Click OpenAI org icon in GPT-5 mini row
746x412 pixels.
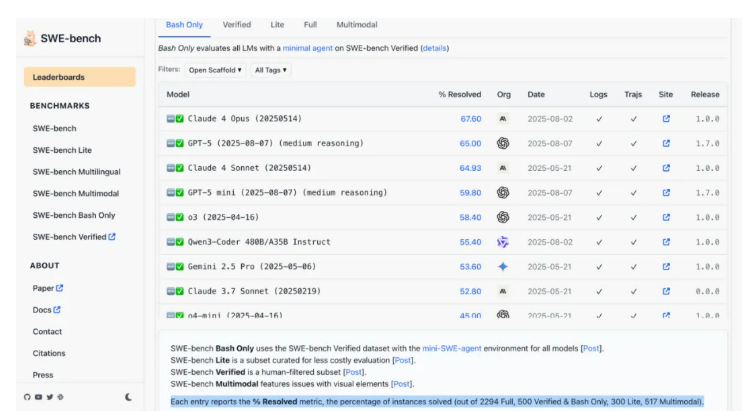click(x=503, y=193)
